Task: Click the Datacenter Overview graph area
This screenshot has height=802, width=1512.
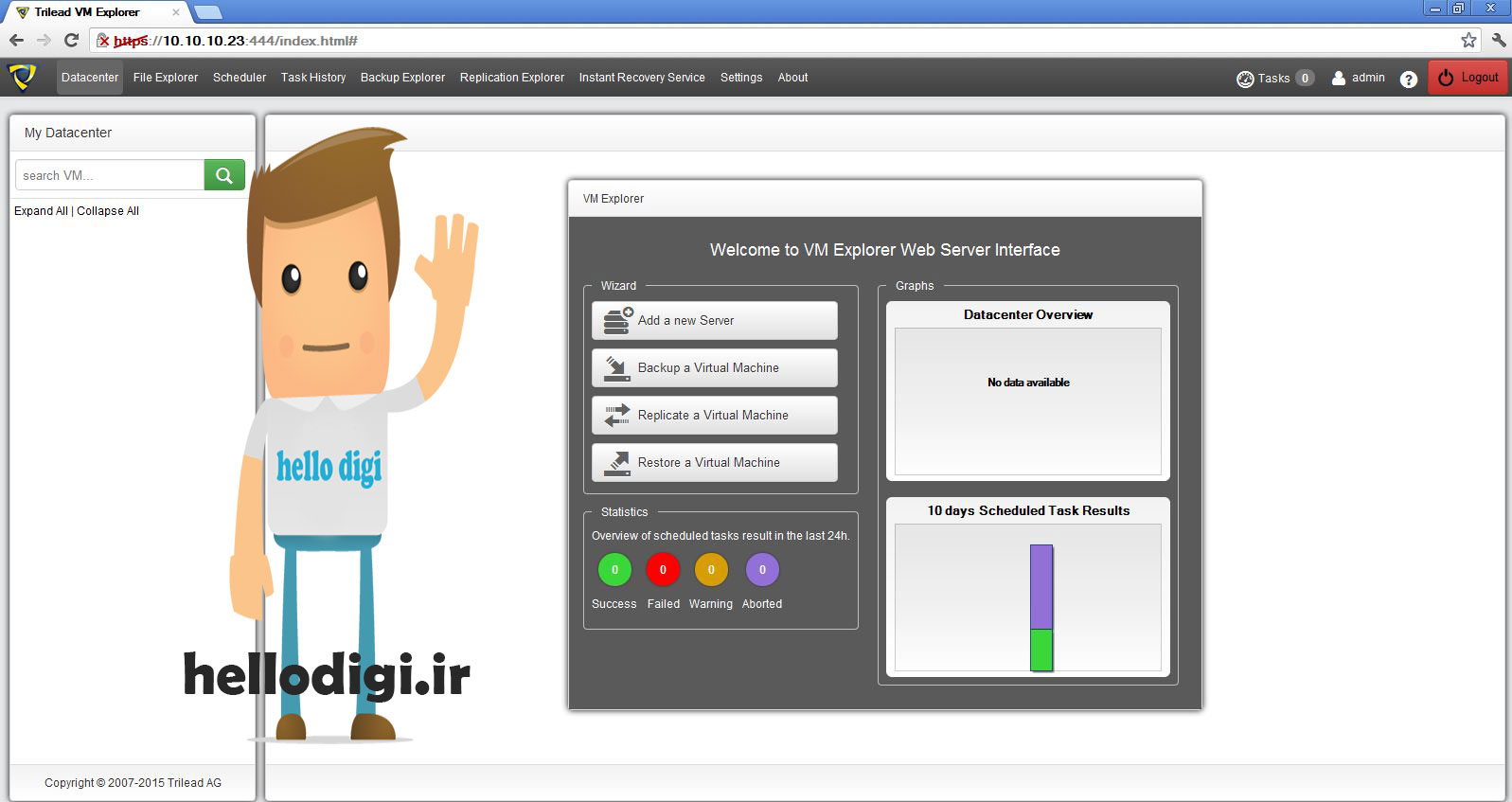Action: click(x=1028, y=401)
